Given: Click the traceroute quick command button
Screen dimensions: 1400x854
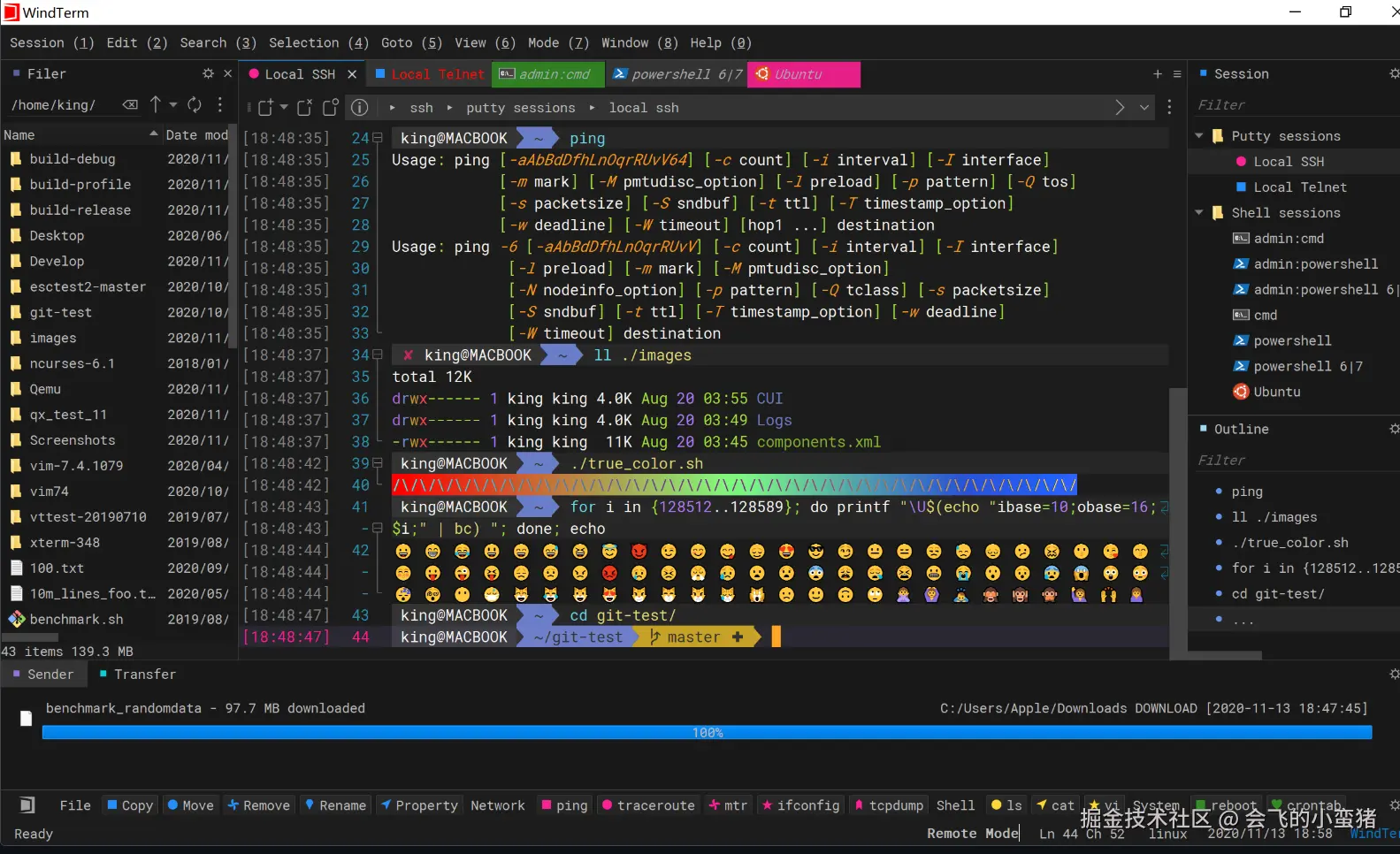Looking at the screenshot, I should point(647,805).
